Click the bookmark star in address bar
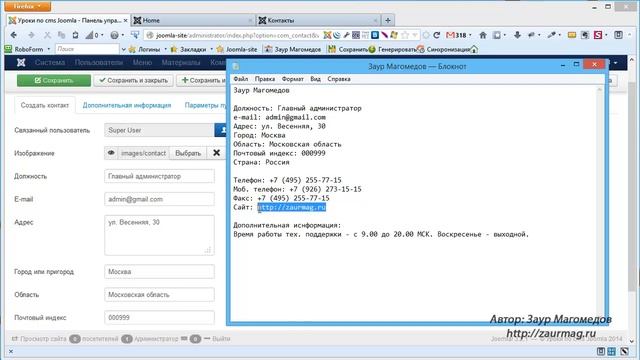The width and height of the screenshot is (640, 360). (405, 35)
